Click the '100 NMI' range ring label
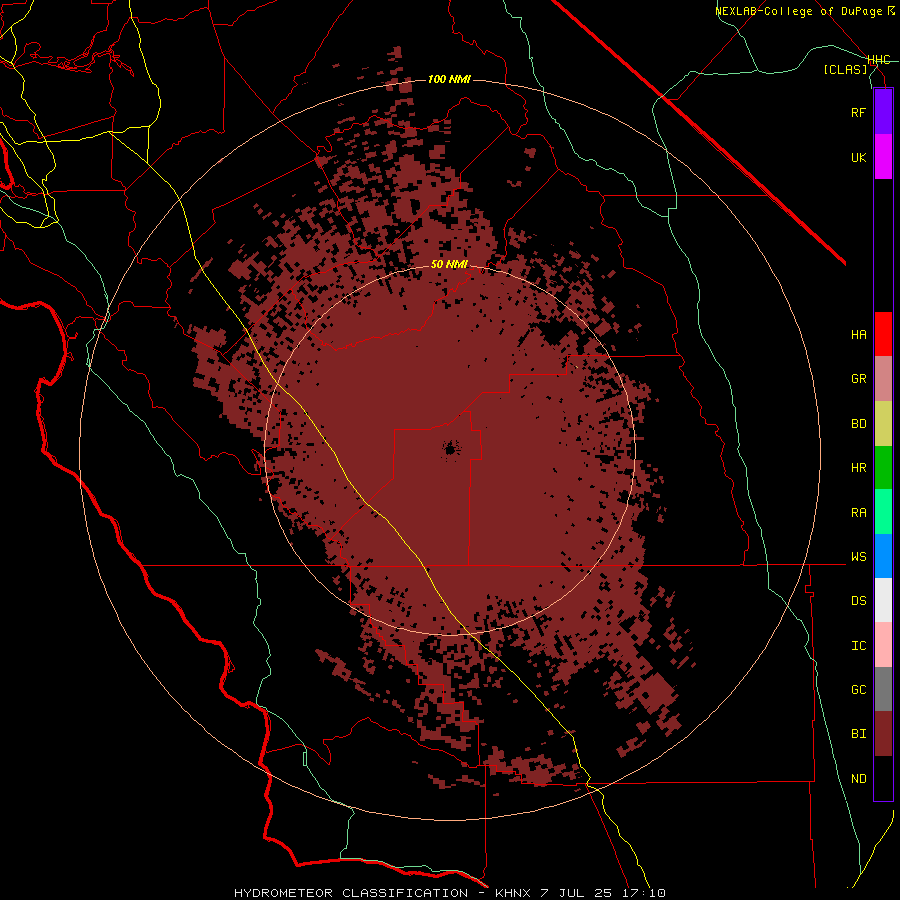 tap(449, 79)
